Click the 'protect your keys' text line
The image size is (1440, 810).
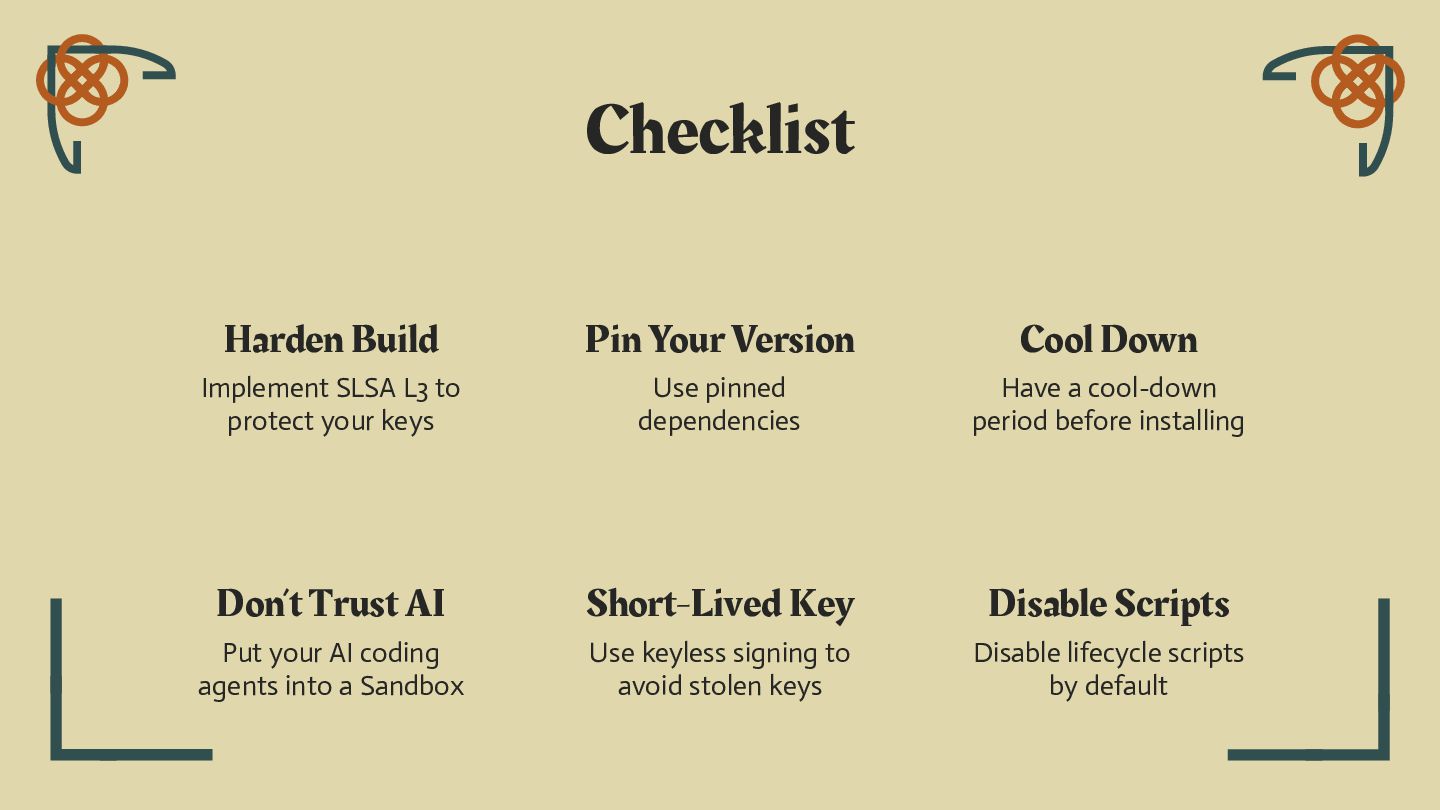coord(331,421)
